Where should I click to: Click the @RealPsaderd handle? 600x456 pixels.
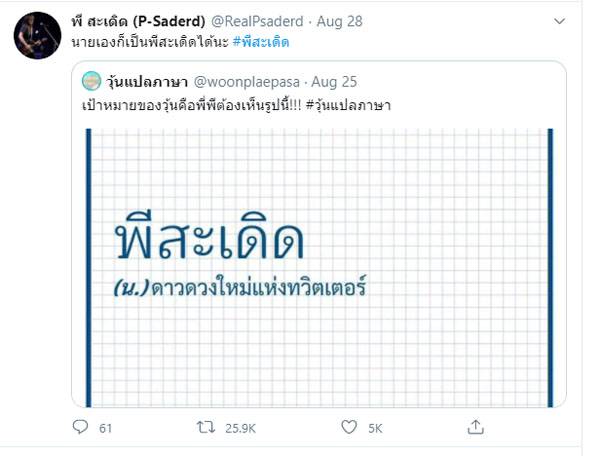click(262, 19)
